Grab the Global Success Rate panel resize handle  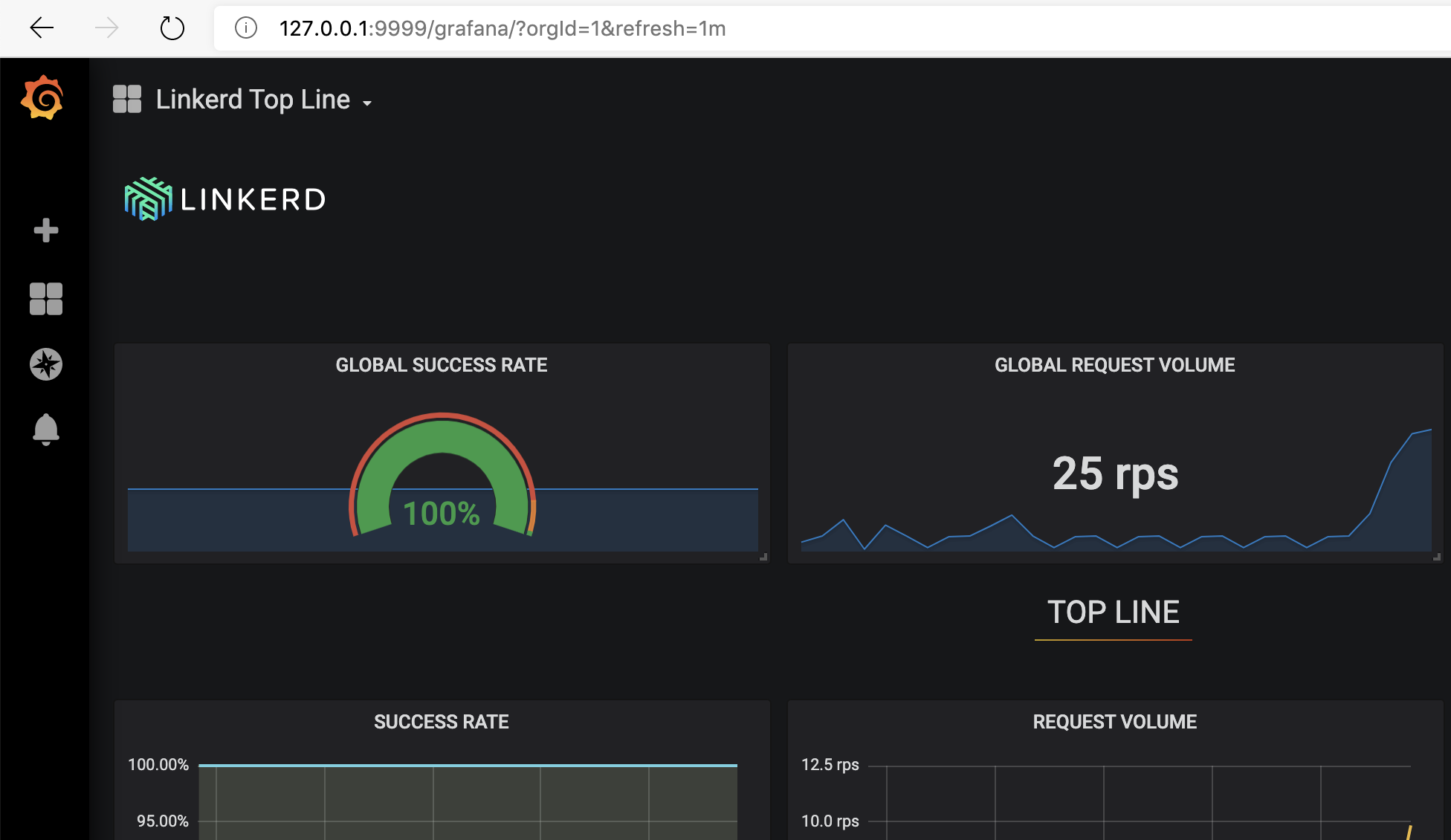click(x=763, y=557)
